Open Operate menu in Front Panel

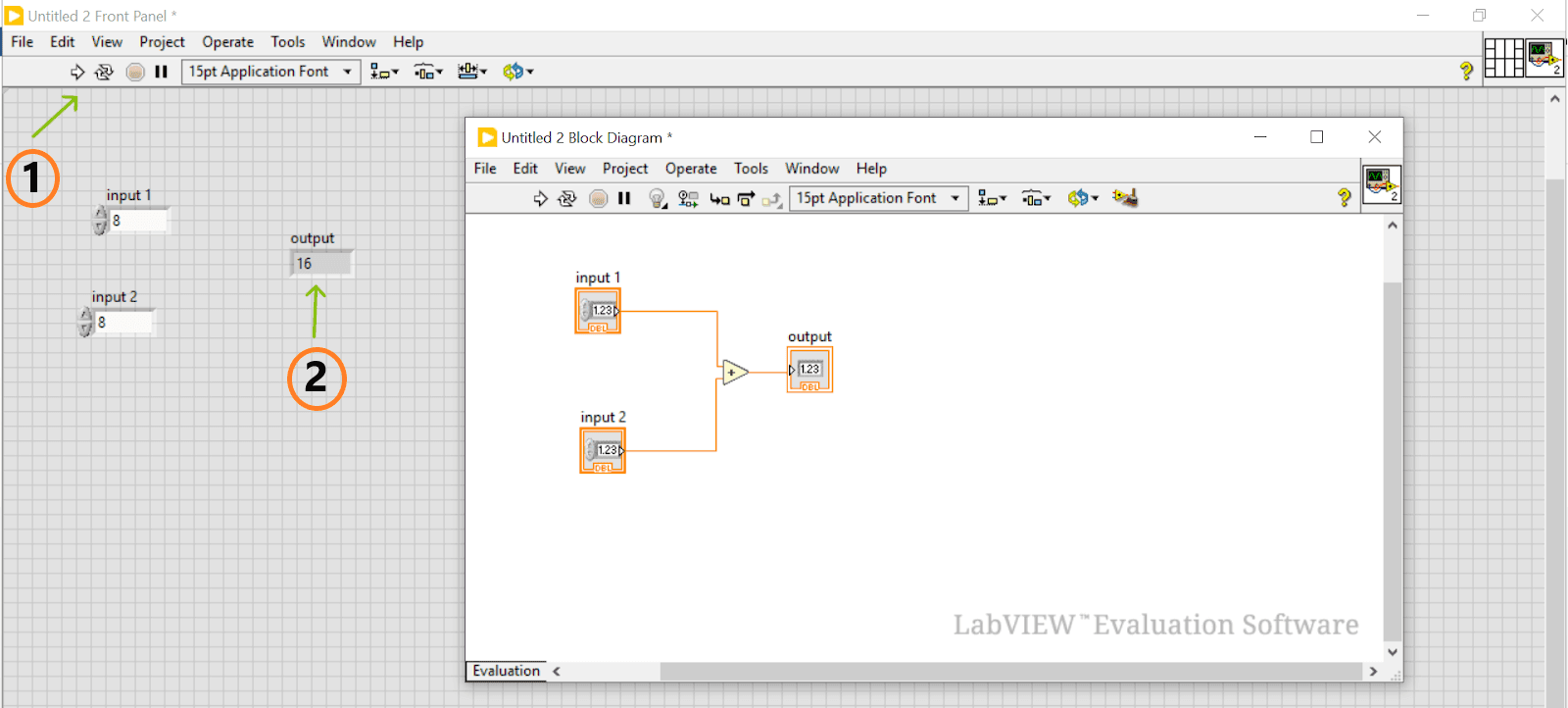pyautogui.click(x=227, y=42)
